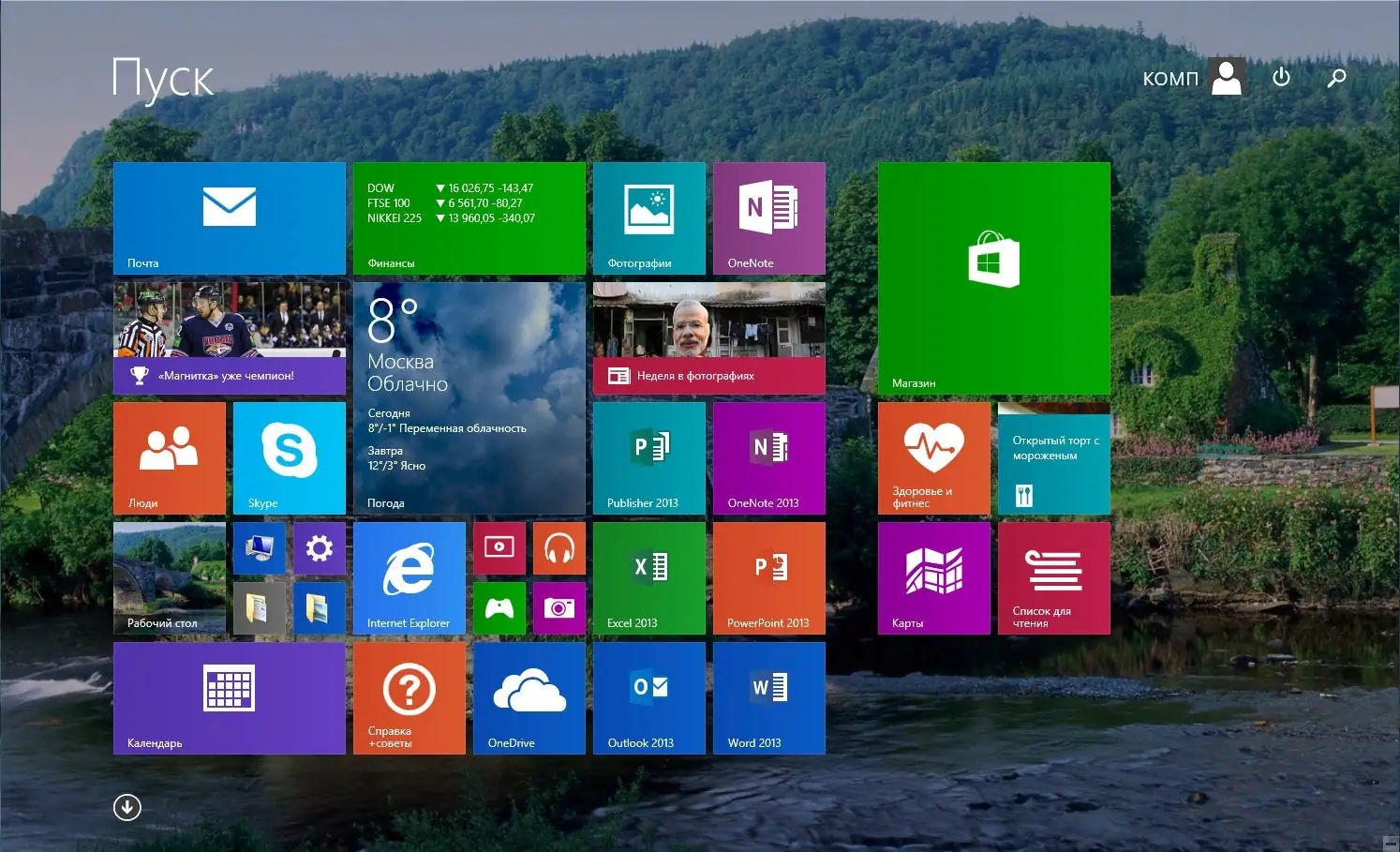The width and height of the screenshot is (1400, 852).
Task: Launch the Фотографии photos tile
Action: [x=649, y=218]
